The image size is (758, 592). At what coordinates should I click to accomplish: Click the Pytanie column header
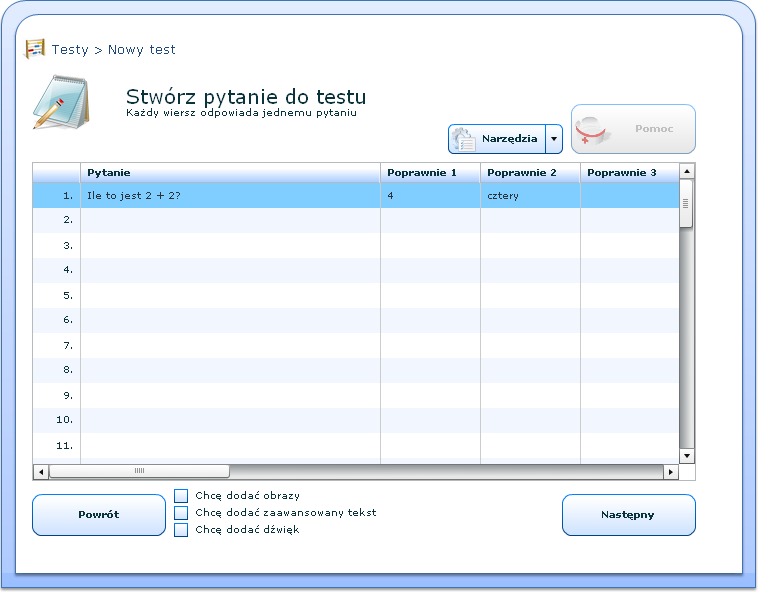coord(230,173)
